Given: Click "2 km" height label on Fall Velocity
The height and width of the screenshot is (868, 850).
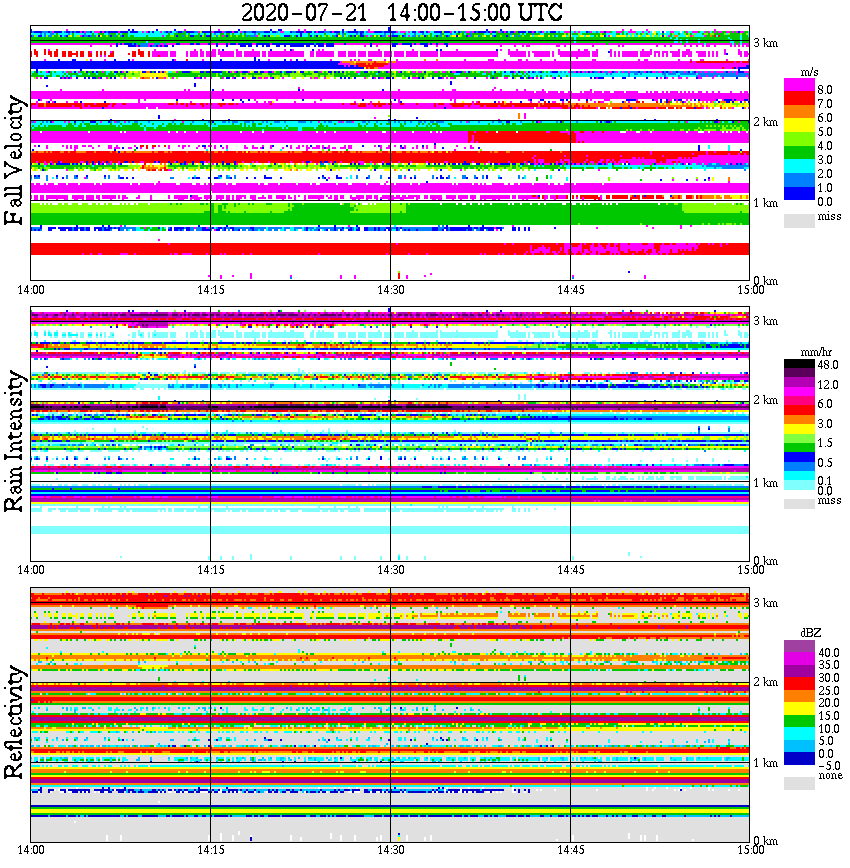Looking at the screenshot, I should (765, 122).
